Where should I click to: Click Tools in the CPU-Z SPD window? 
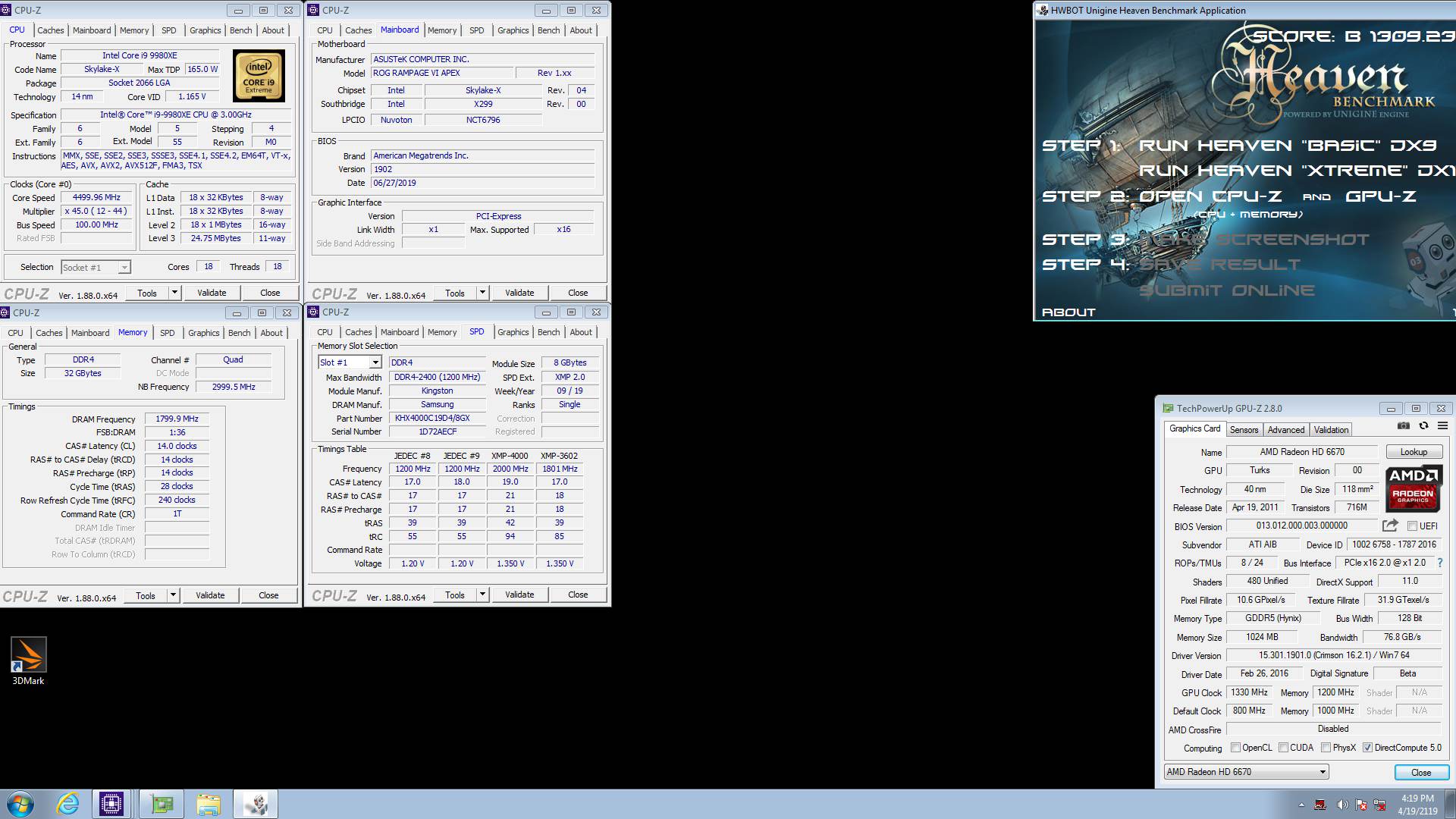point(455,595)
